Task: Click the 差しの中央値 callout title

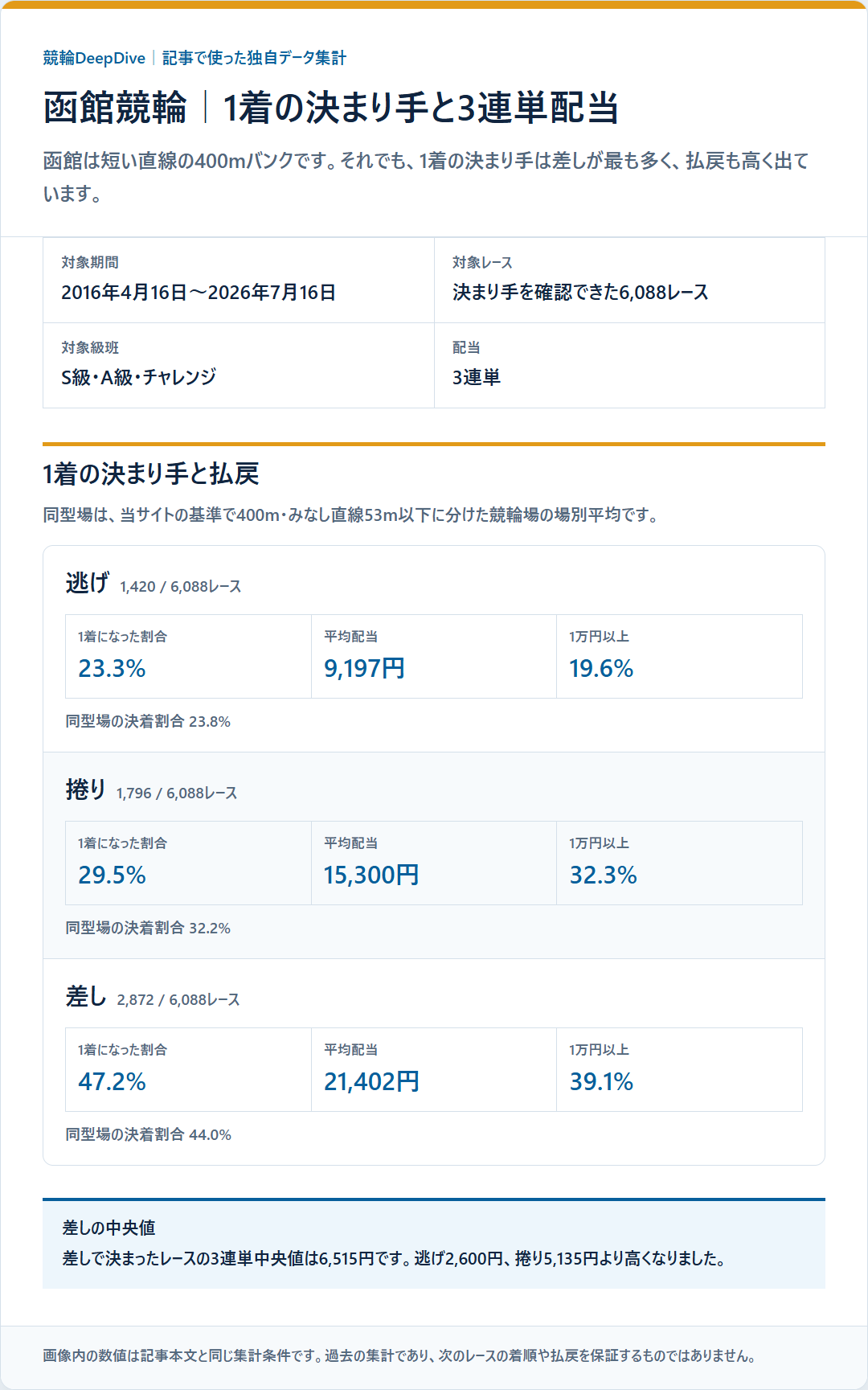Action: pos(108,1228)
